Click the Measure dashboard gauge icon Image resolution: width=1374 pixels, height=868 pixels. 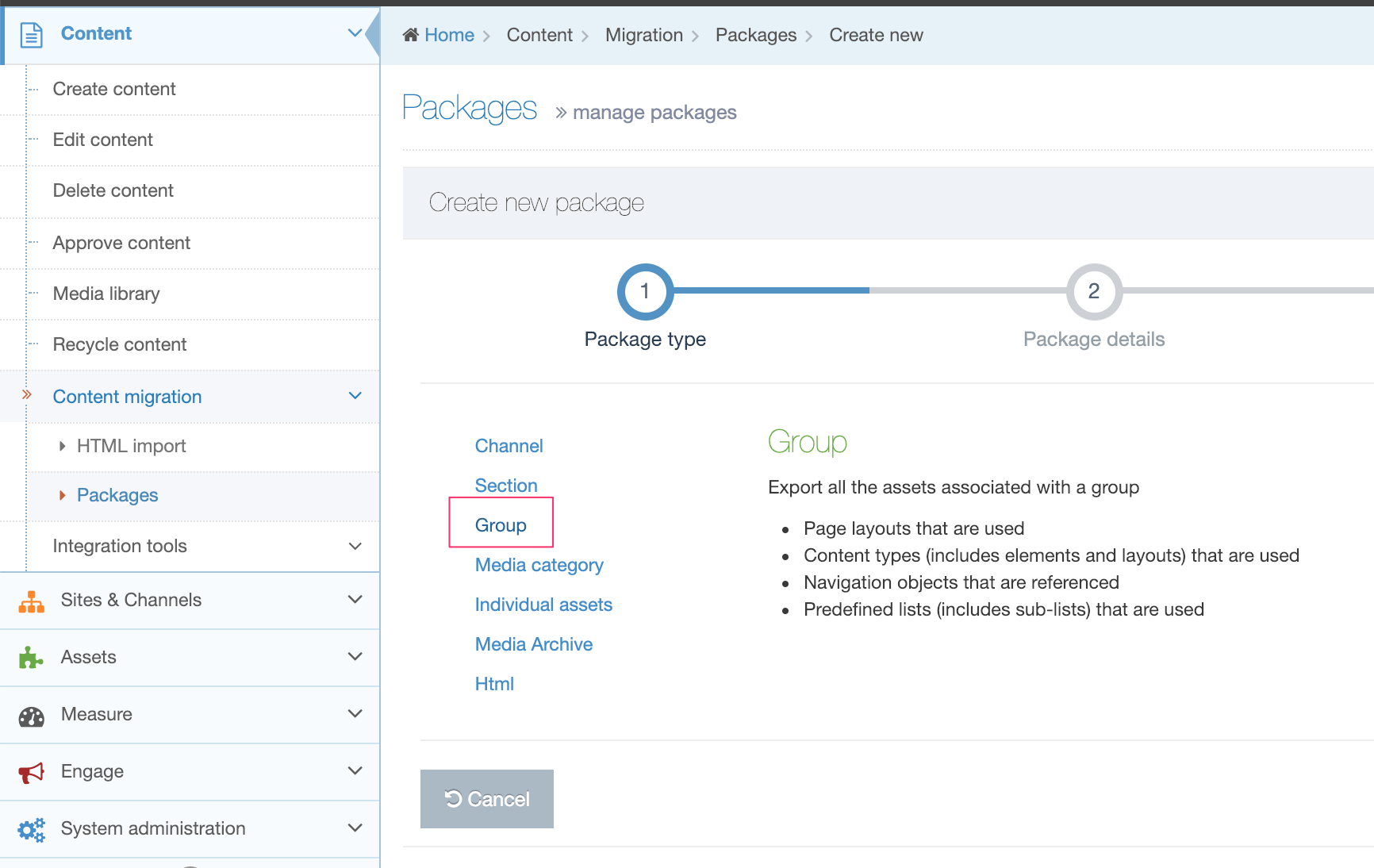31,716
